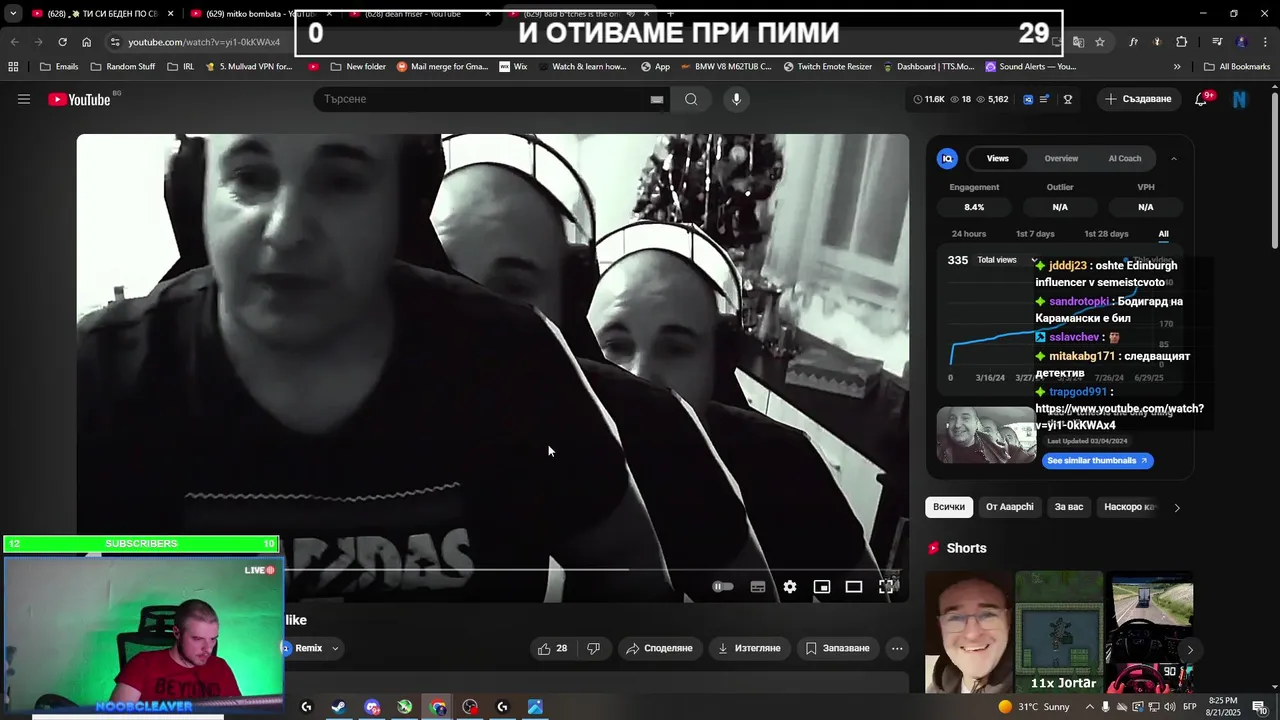Open Steam from the taskbar

click(339, 707)
